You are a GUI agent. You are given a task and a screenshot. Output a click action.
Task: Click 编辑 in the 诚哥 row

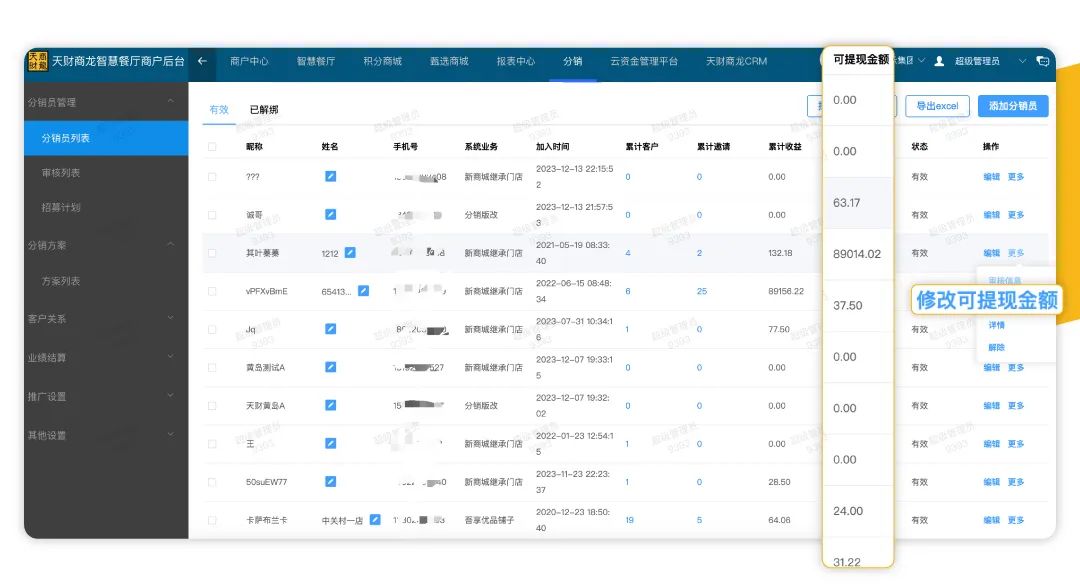(991, 215)
